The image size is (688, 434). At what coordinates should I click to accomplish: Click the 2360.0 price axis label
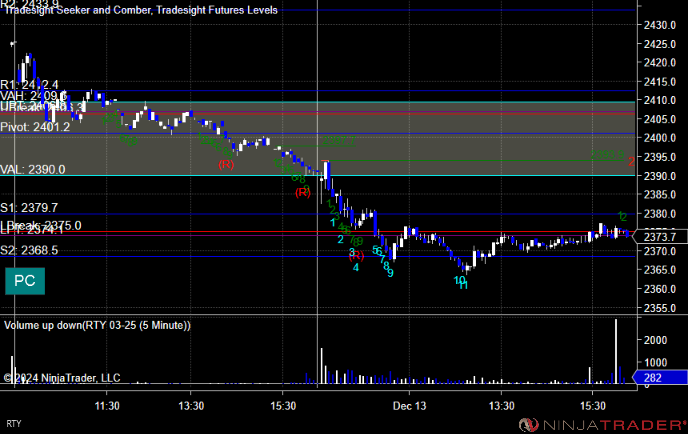[659, 289]
